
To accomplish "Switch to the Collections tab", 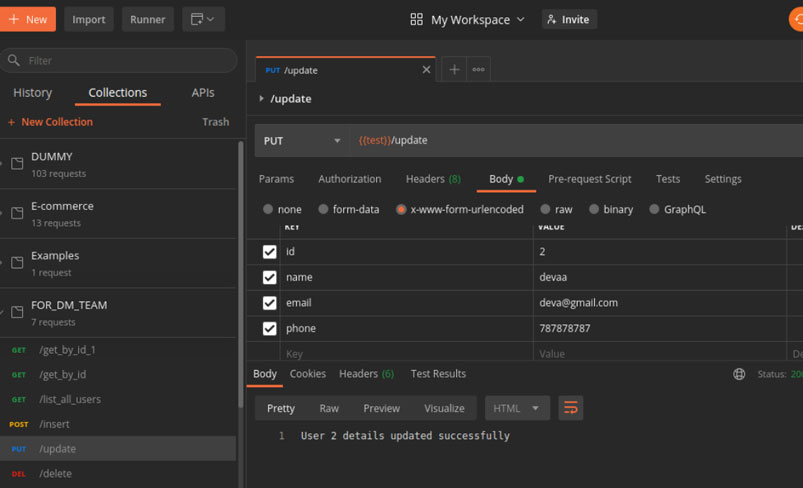I will tap(118, 93).
